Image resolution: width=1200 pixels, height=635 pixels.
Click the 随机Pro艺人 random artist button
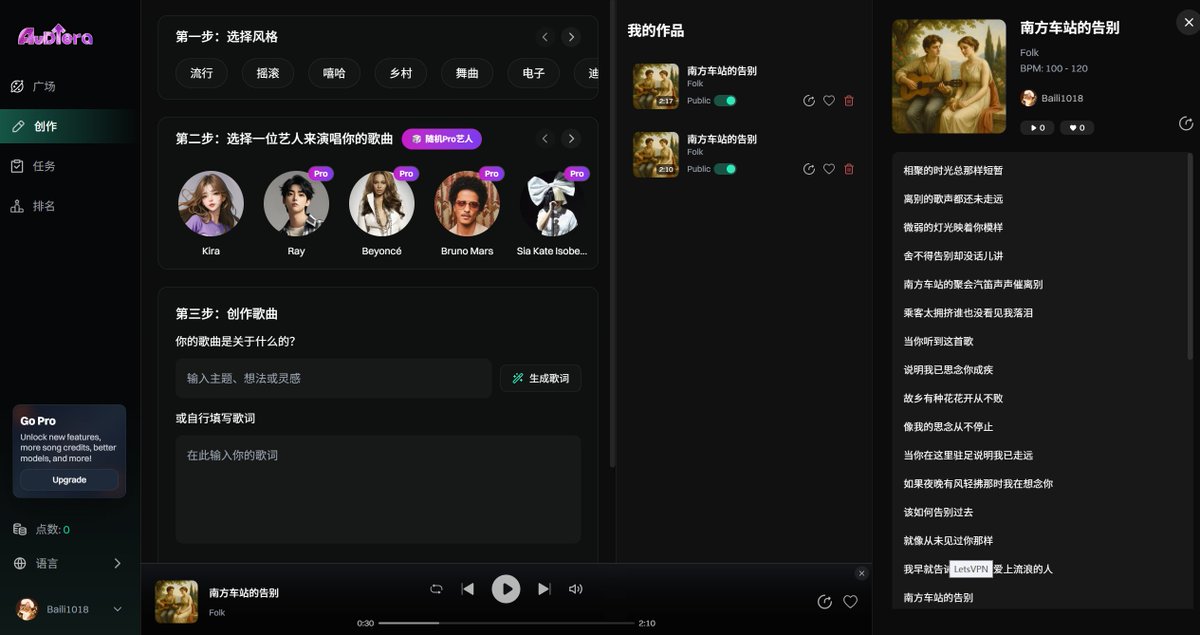click(442, 139)
